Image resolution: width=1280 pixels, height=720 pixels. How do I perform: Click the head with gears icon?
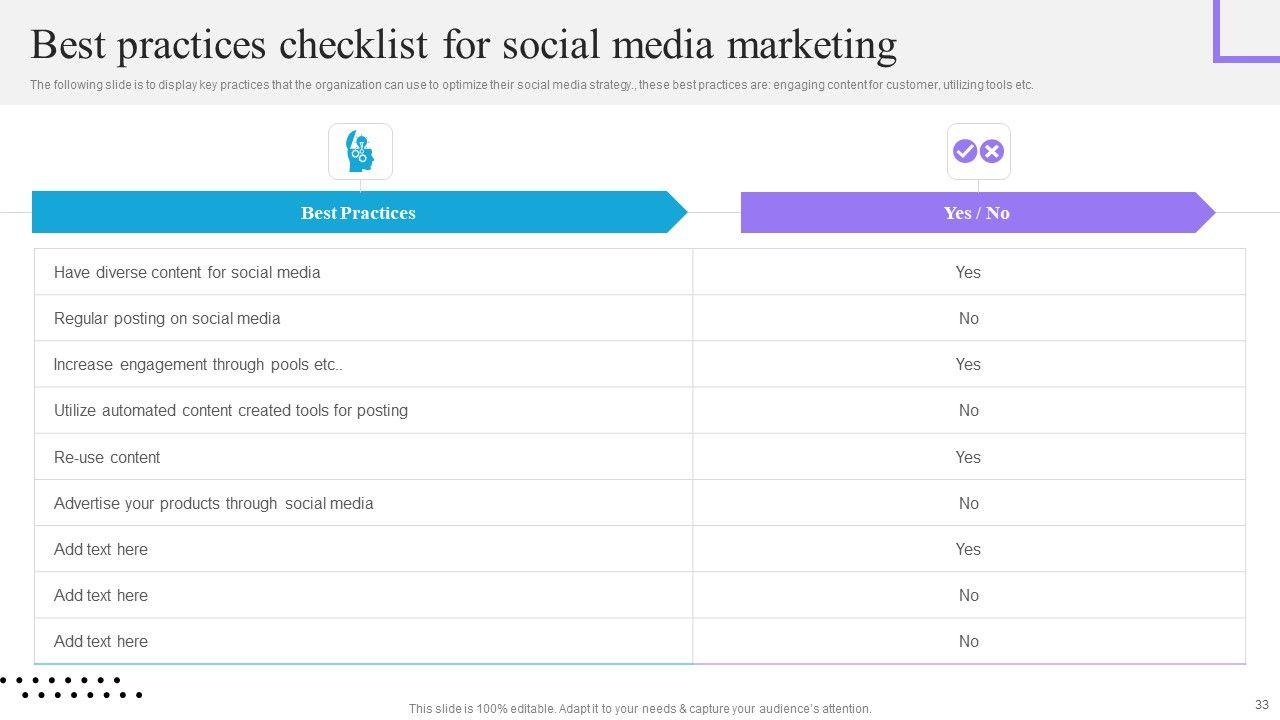point(360,152)
